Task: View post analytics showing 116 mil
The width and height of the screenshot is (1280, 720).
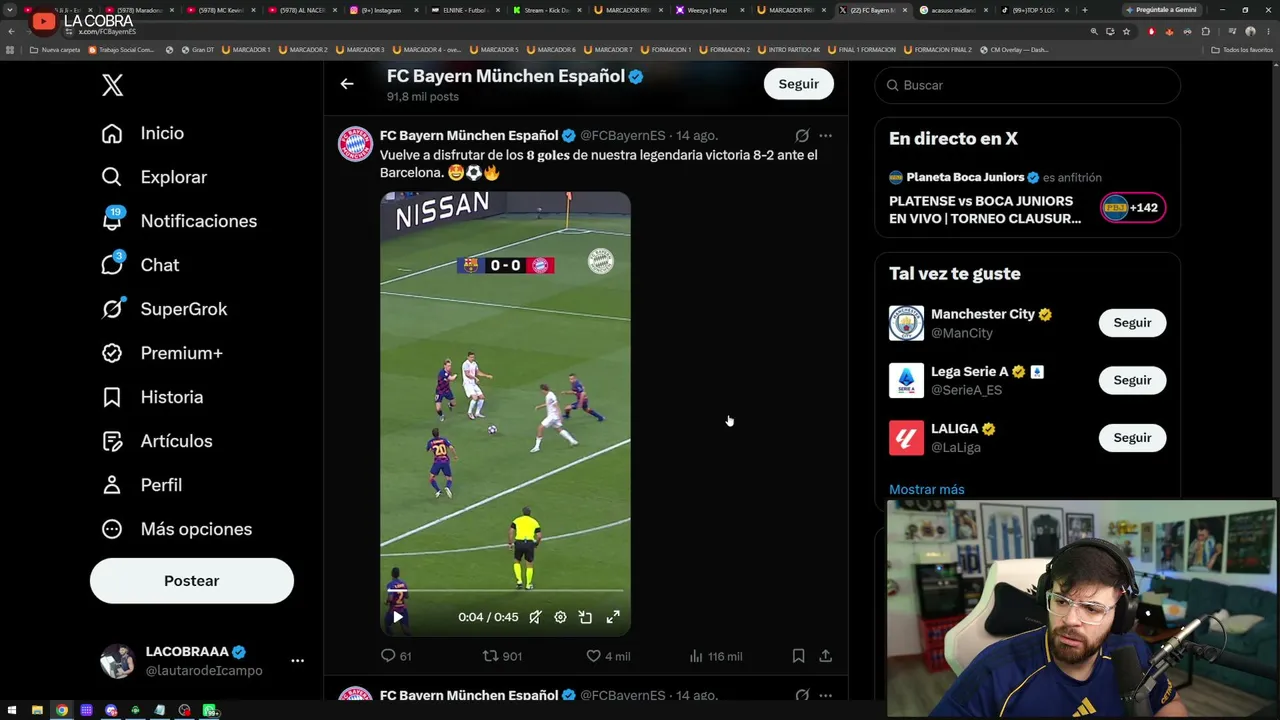Action: (x=716, y=656)
